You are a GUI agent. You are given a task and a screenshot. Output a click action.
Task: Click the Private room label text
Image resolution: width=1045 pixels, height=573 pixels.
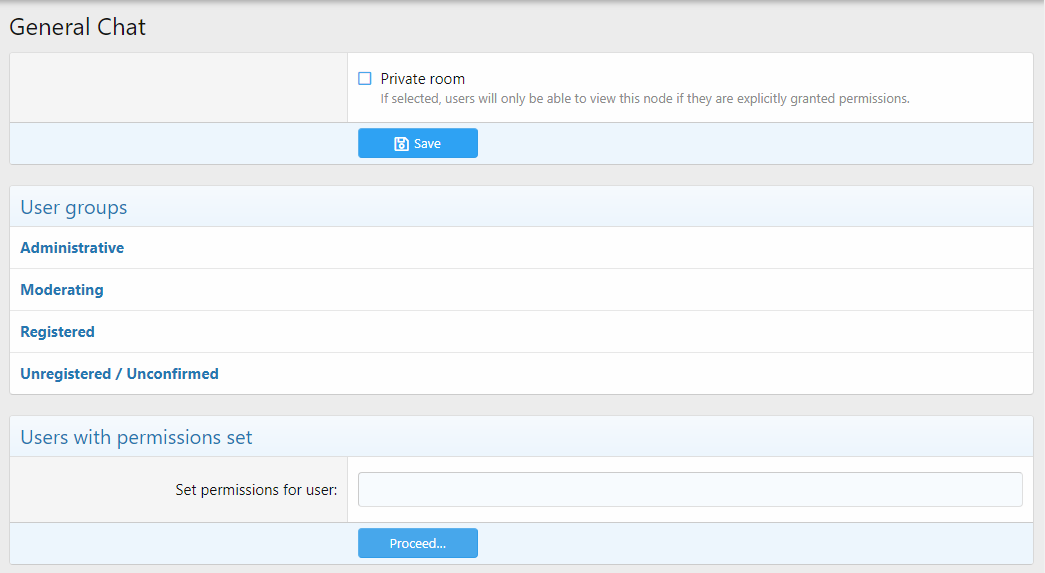pyautogui.click(x=423, y=79)
